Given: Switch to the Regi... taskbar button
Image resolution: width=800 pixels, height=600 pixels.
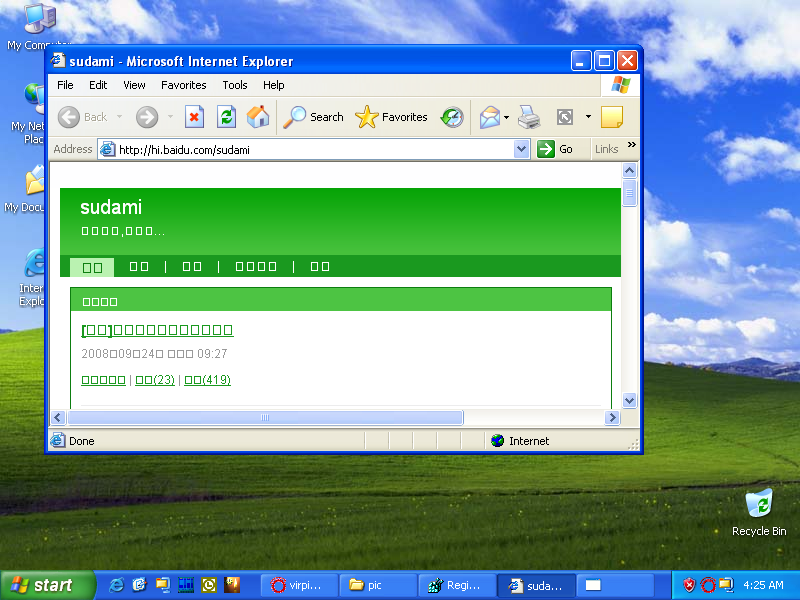Looking at the screenshot, I should coord(457,585).
